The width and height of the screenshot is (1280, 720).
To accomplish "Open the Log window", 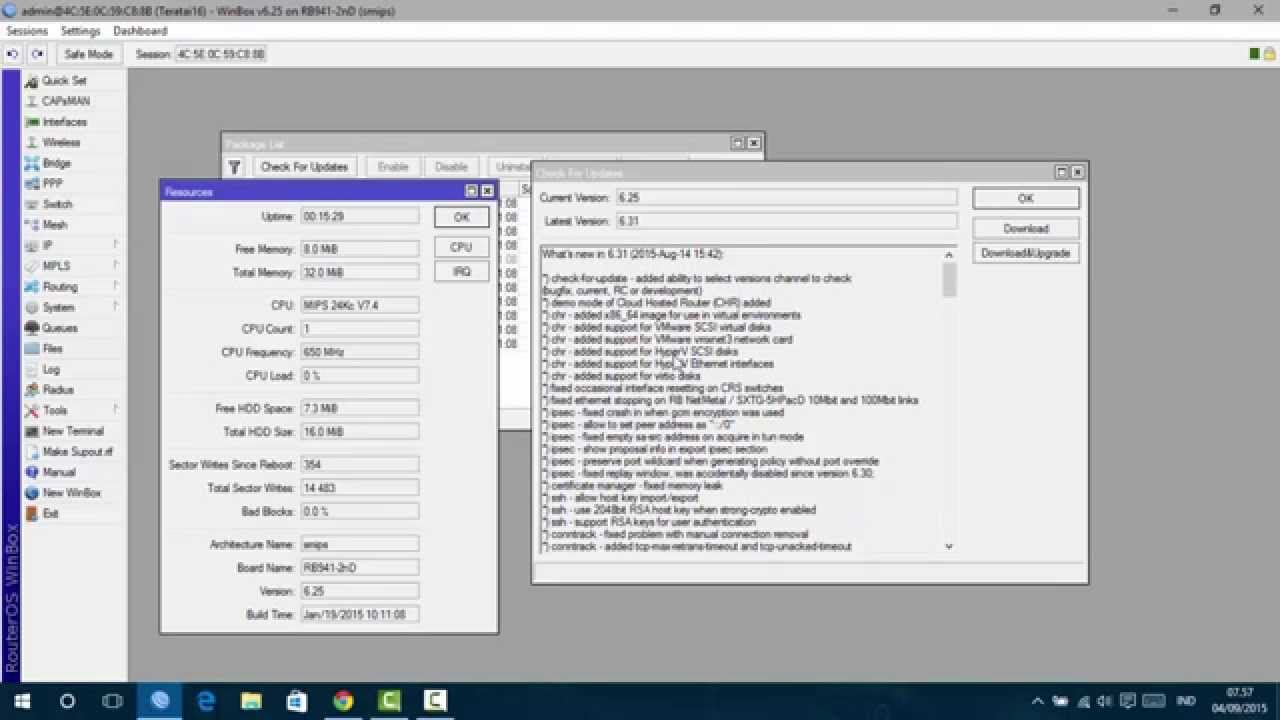I will [x=50, y=369].
